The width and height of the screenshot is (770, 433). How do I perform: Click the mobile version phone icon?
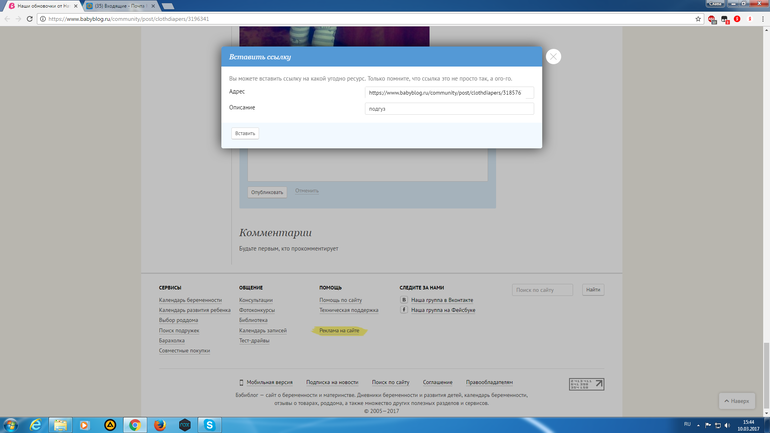(241, 382)
